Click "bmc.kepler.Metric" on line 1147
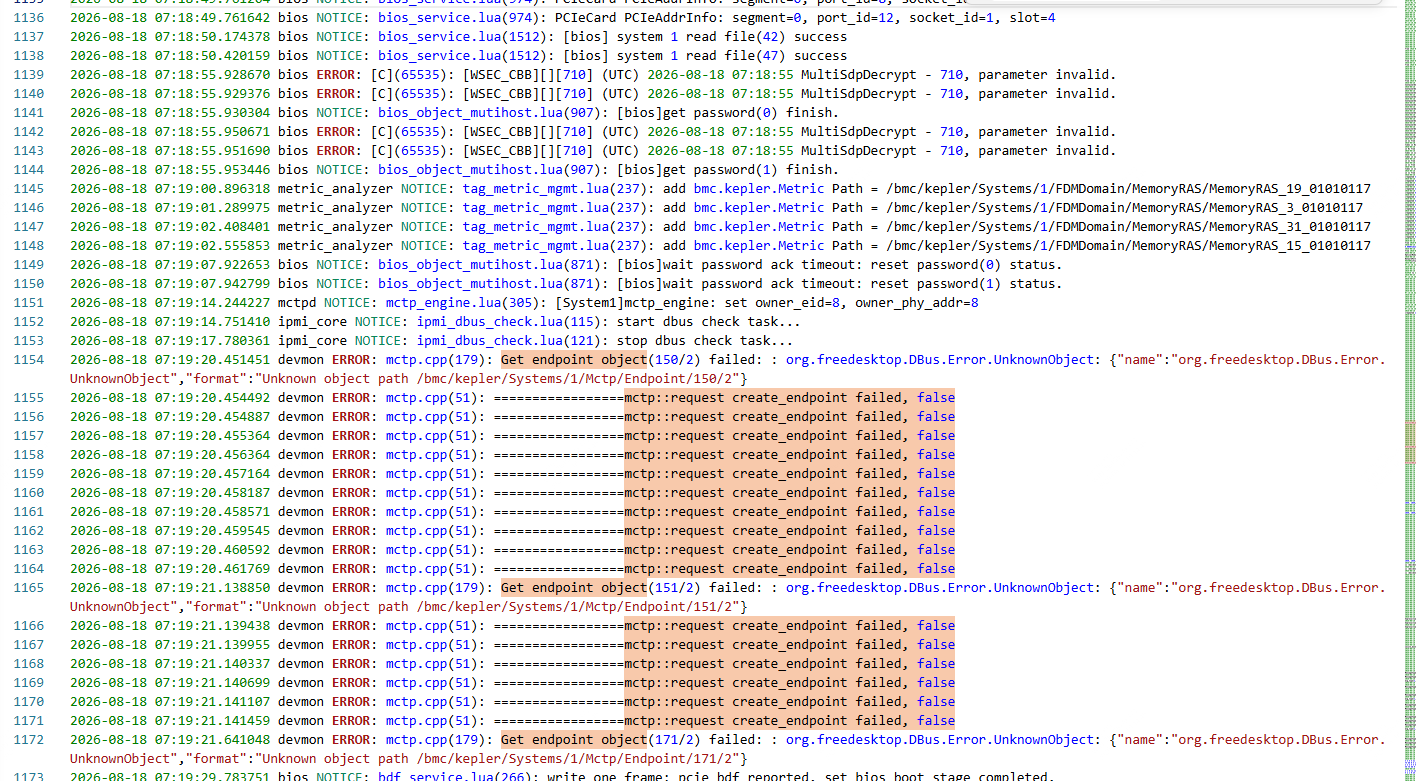This screenshot has width=1416, height=781. (759, 227)
